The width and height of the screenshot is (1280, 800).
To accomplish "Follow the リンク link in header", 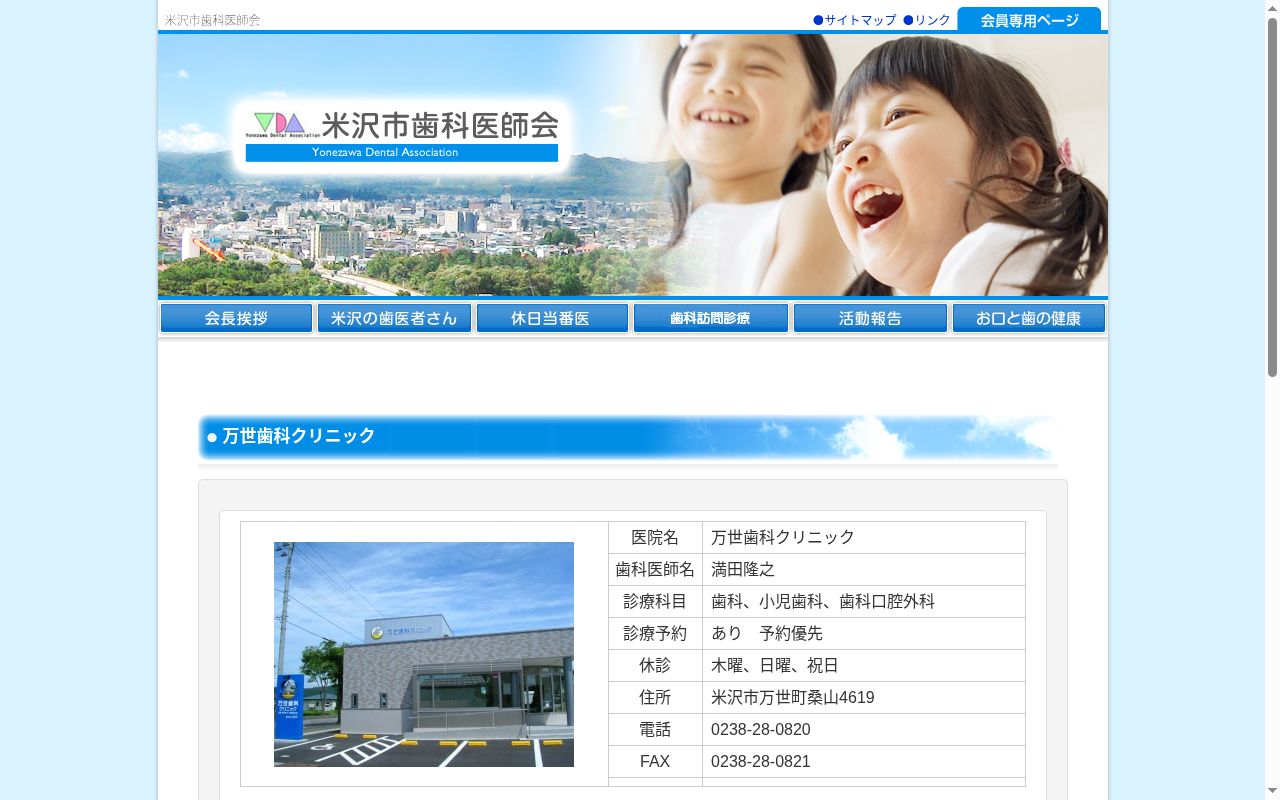I will [927, 20].
